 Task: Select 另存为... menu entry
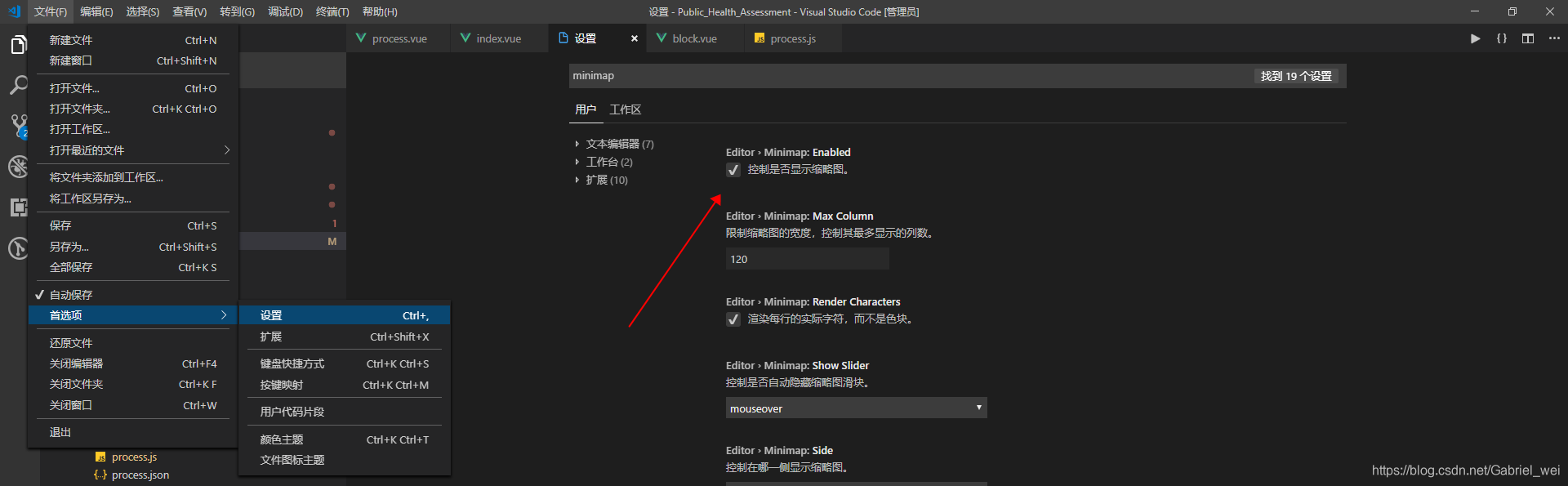(132, 247)
